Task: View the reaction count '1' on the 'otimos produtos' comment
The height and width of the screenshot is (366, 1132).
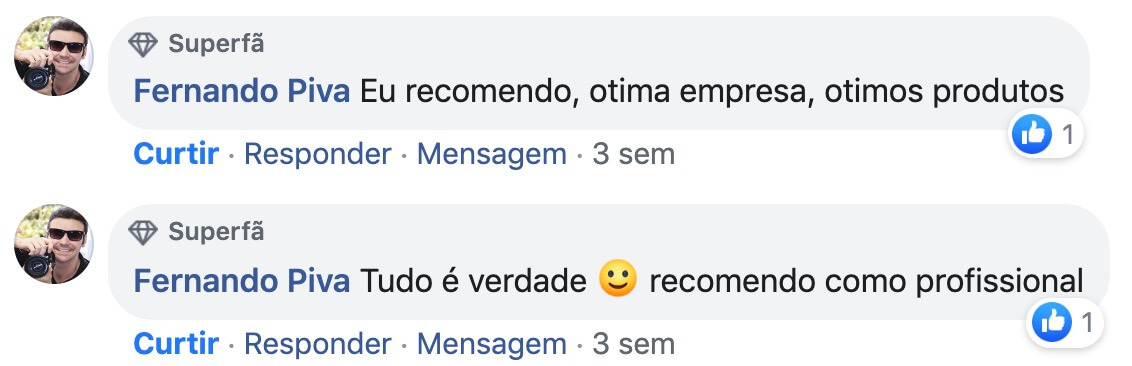Action: point(1068,134)
